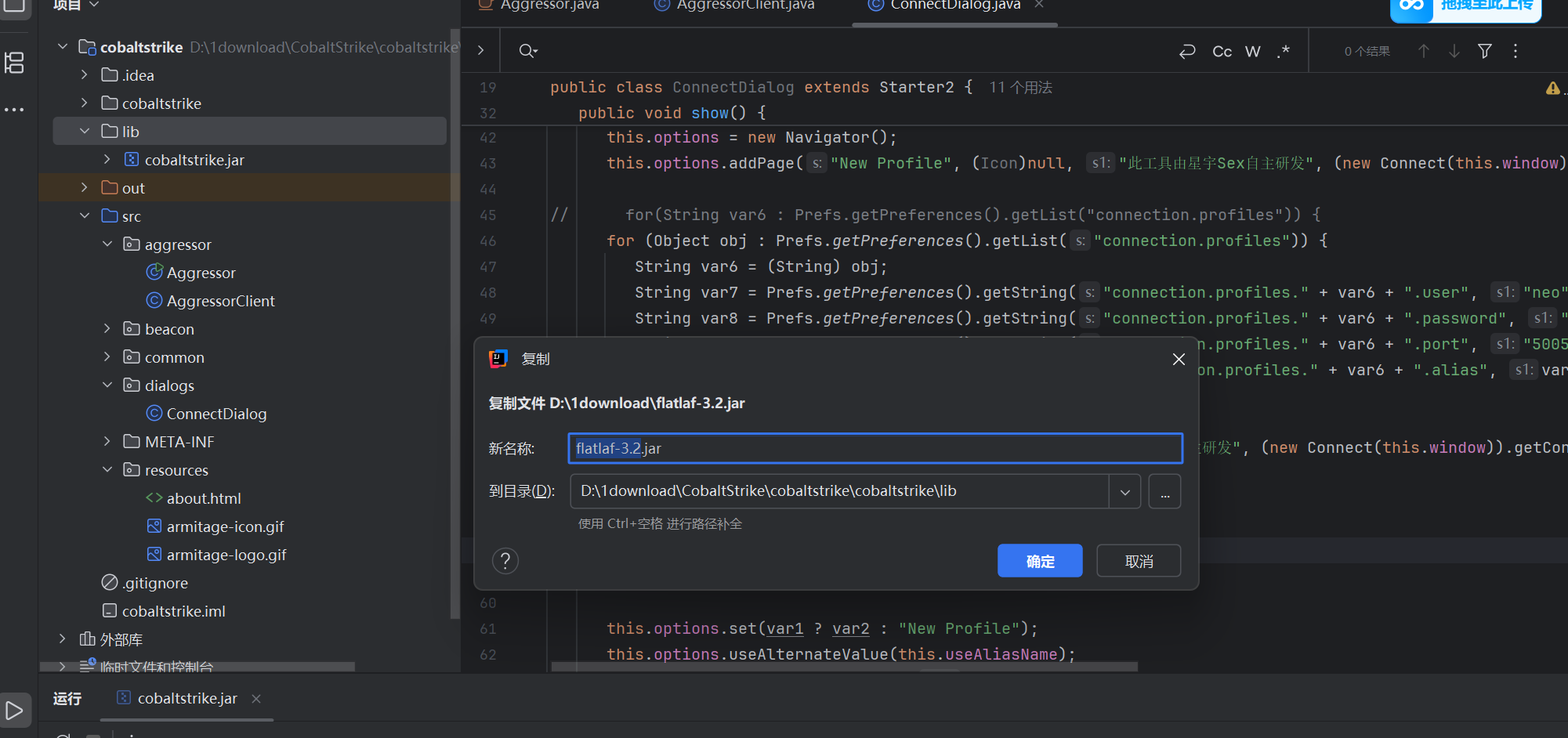The image size is (1568, 738).
Task: Go to next search occurrence arrow
Action: (x=1454, y=51)
